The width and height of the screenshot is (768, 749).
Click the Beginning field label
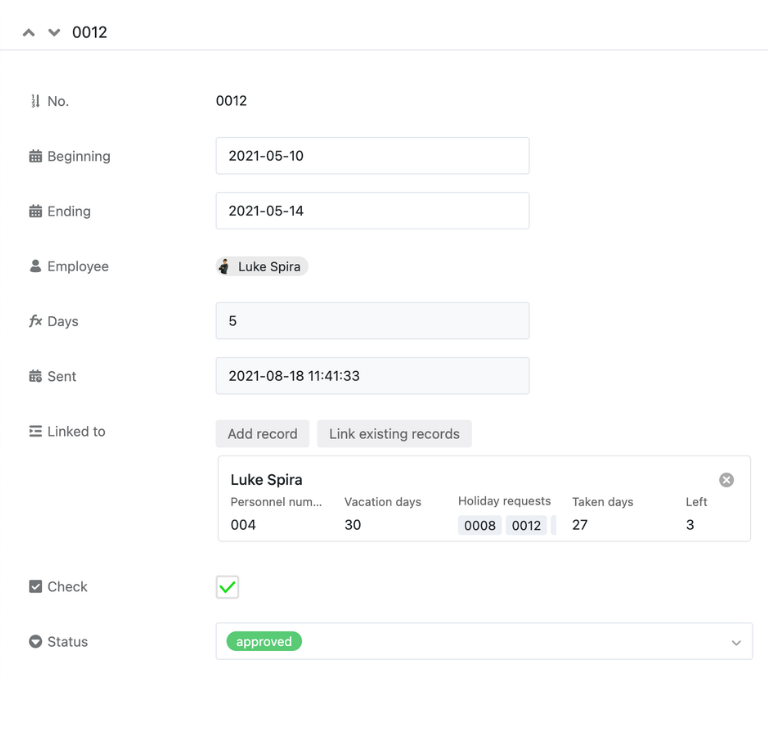click(79, 156)
